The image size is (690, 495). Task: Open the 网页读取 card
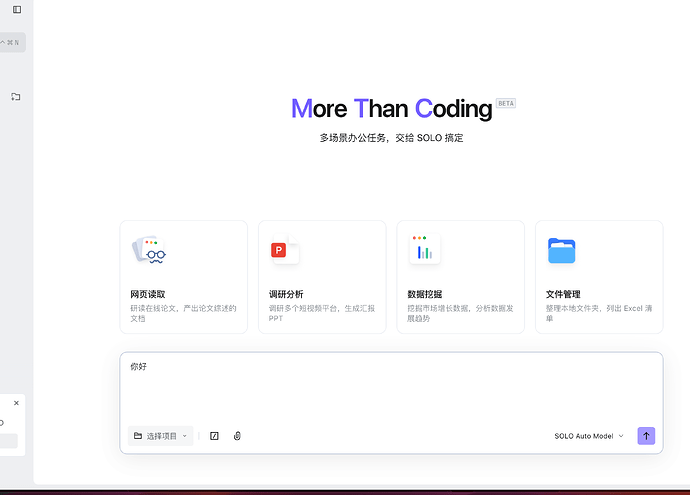(x=184, y=277)
